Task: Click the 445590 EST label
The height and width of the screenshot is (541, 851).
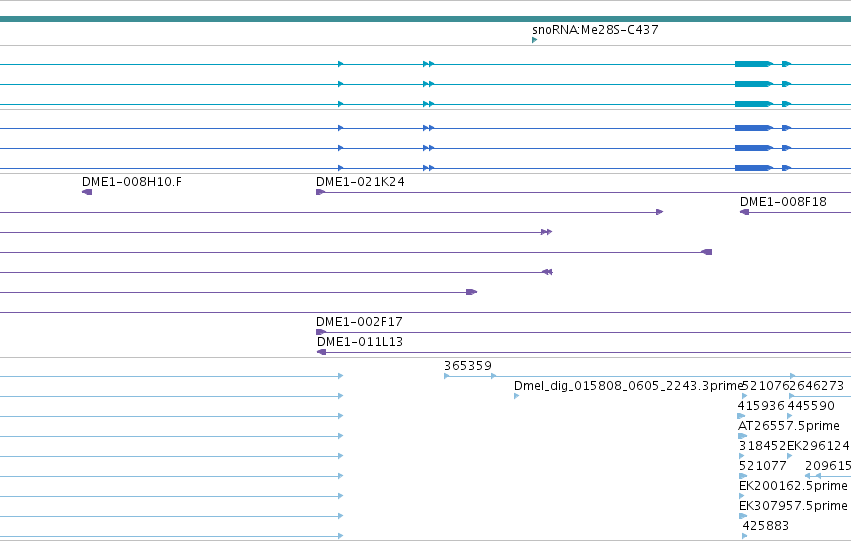Action: (x=811, y=406)
